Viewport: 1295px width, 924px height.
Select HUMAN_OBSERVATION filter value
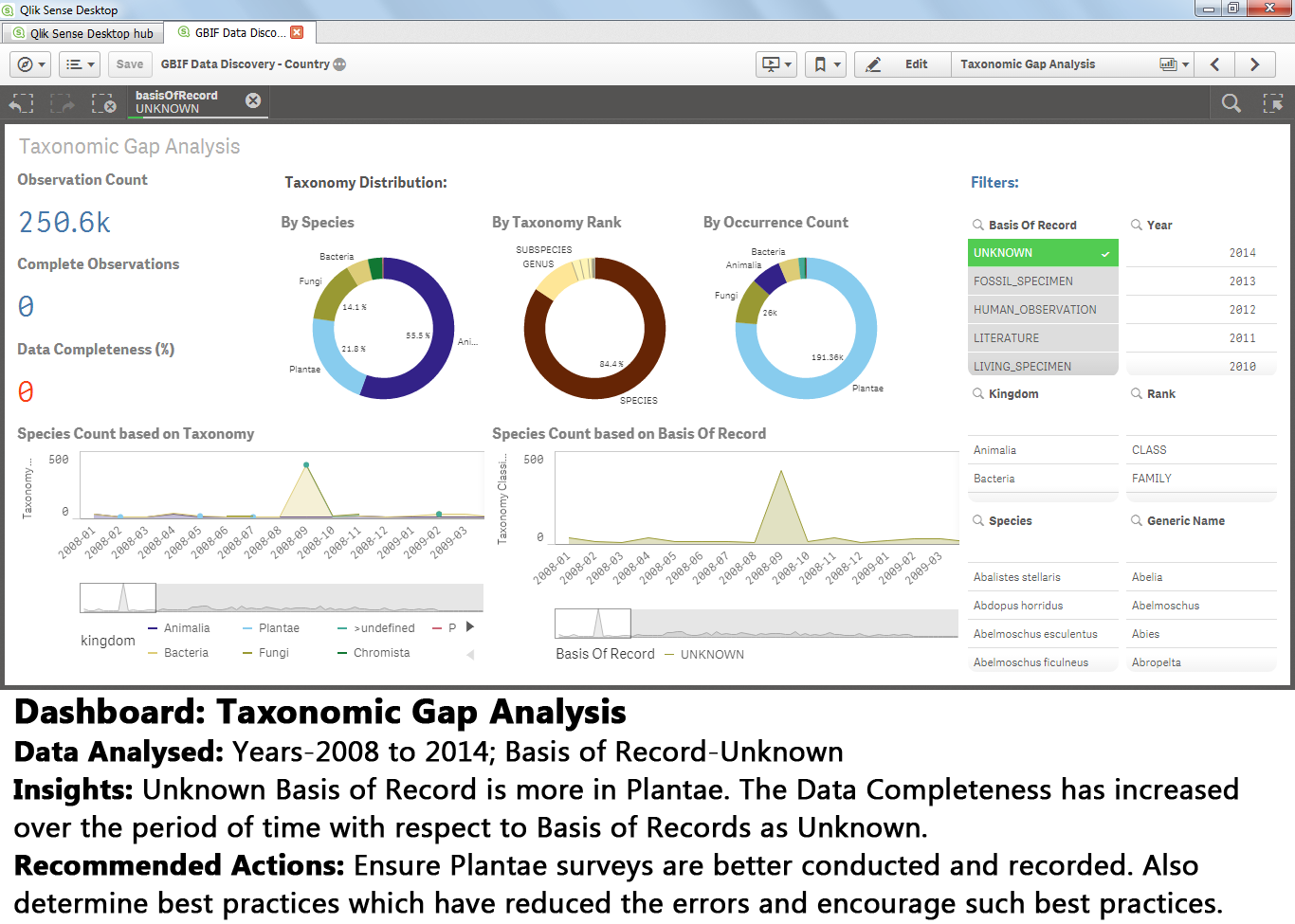pyautogui.click(x=1043, y=310)
